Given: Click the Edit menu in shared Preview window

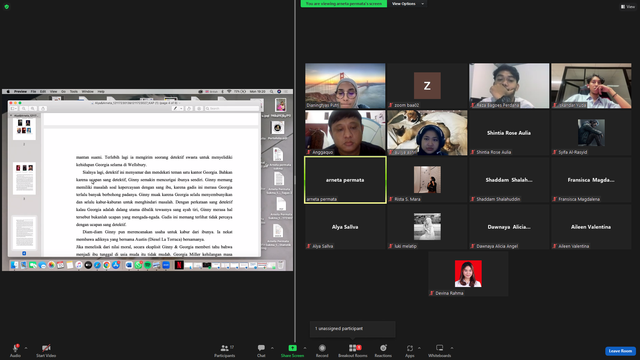Looking at the screenshot, I should pos(43,91).
